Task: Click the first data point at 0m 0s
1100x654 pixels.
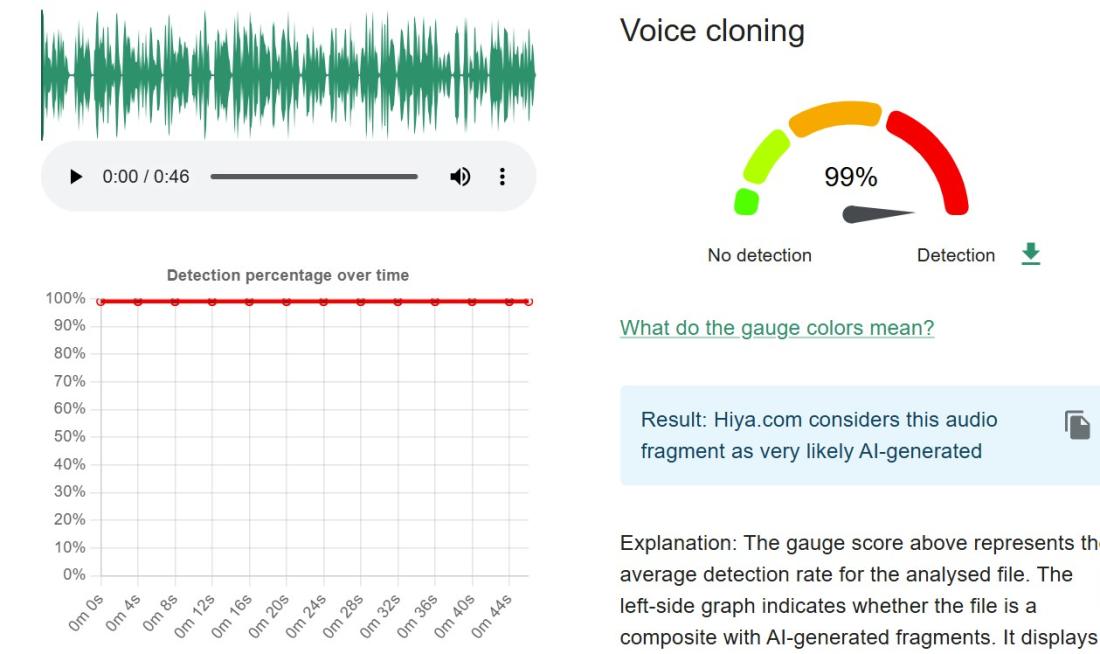Action: (x=101, y=301)
